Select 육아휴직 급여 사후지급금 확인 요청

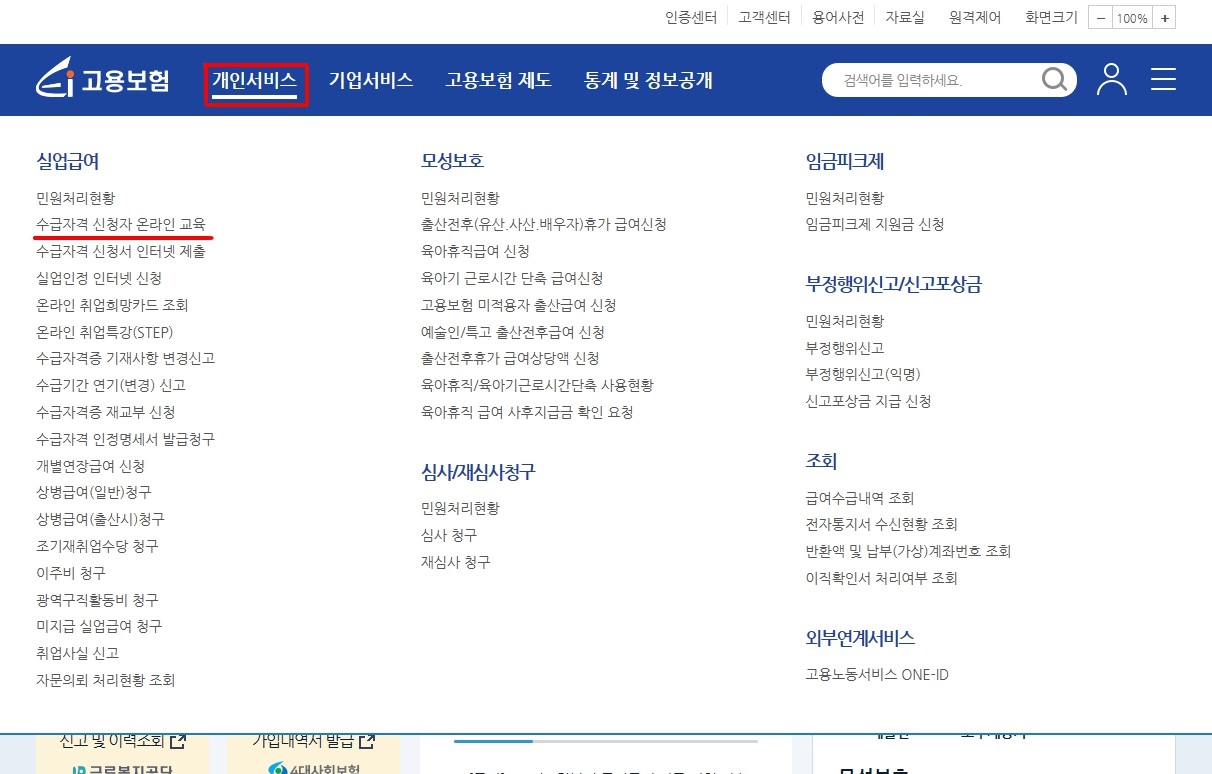coord(527,412)
